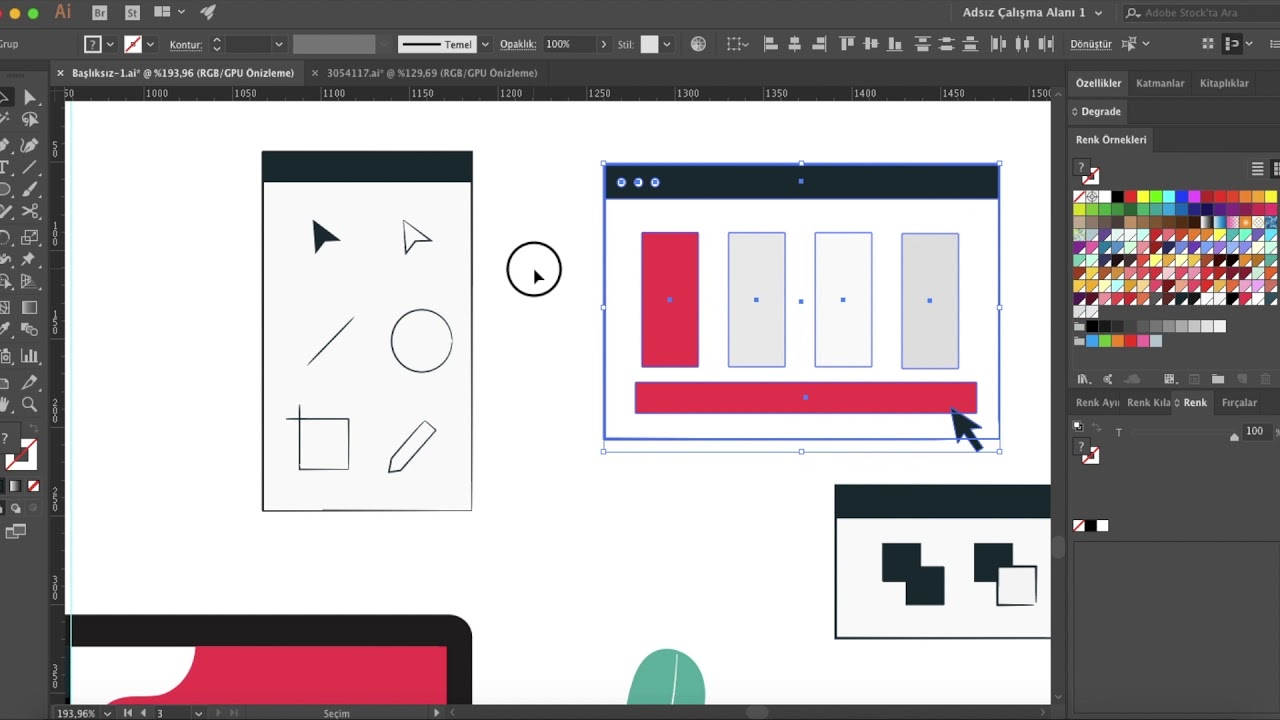
Task: Open the Adsız Çalışma Alanı 1 workspace dropdown
Action: [x=1032, y=13]
